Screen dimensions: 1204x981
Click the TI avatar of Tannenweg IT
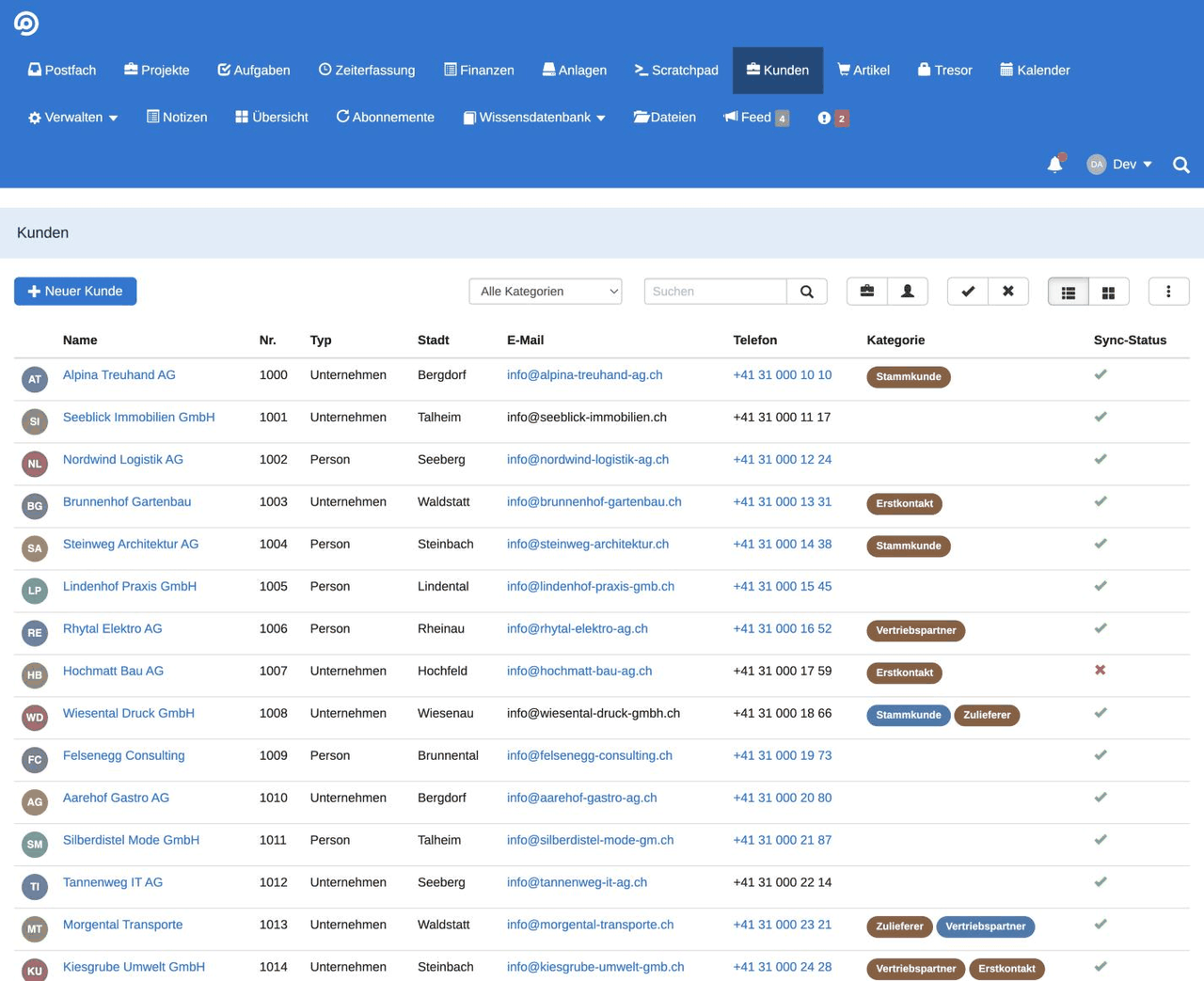(x=35, y=887)
